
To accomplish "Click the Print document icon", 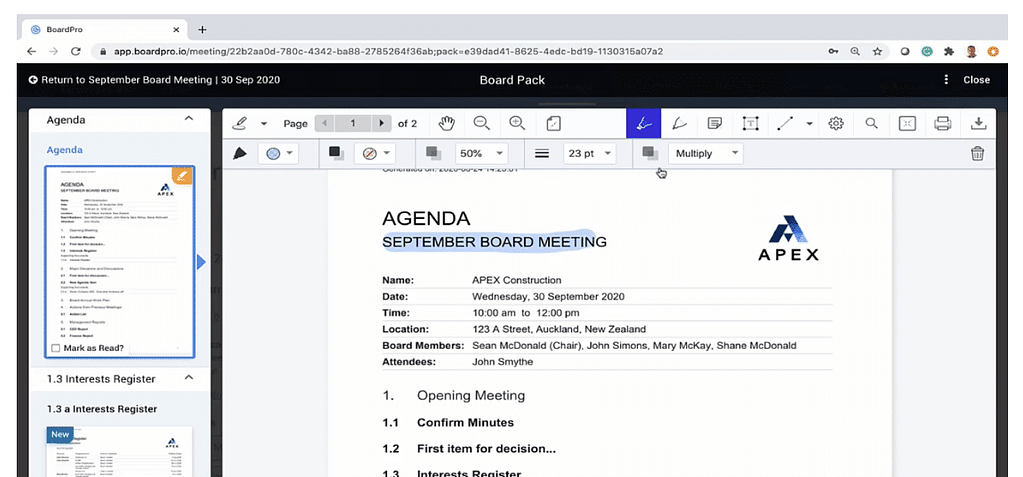I will point(941,123).
